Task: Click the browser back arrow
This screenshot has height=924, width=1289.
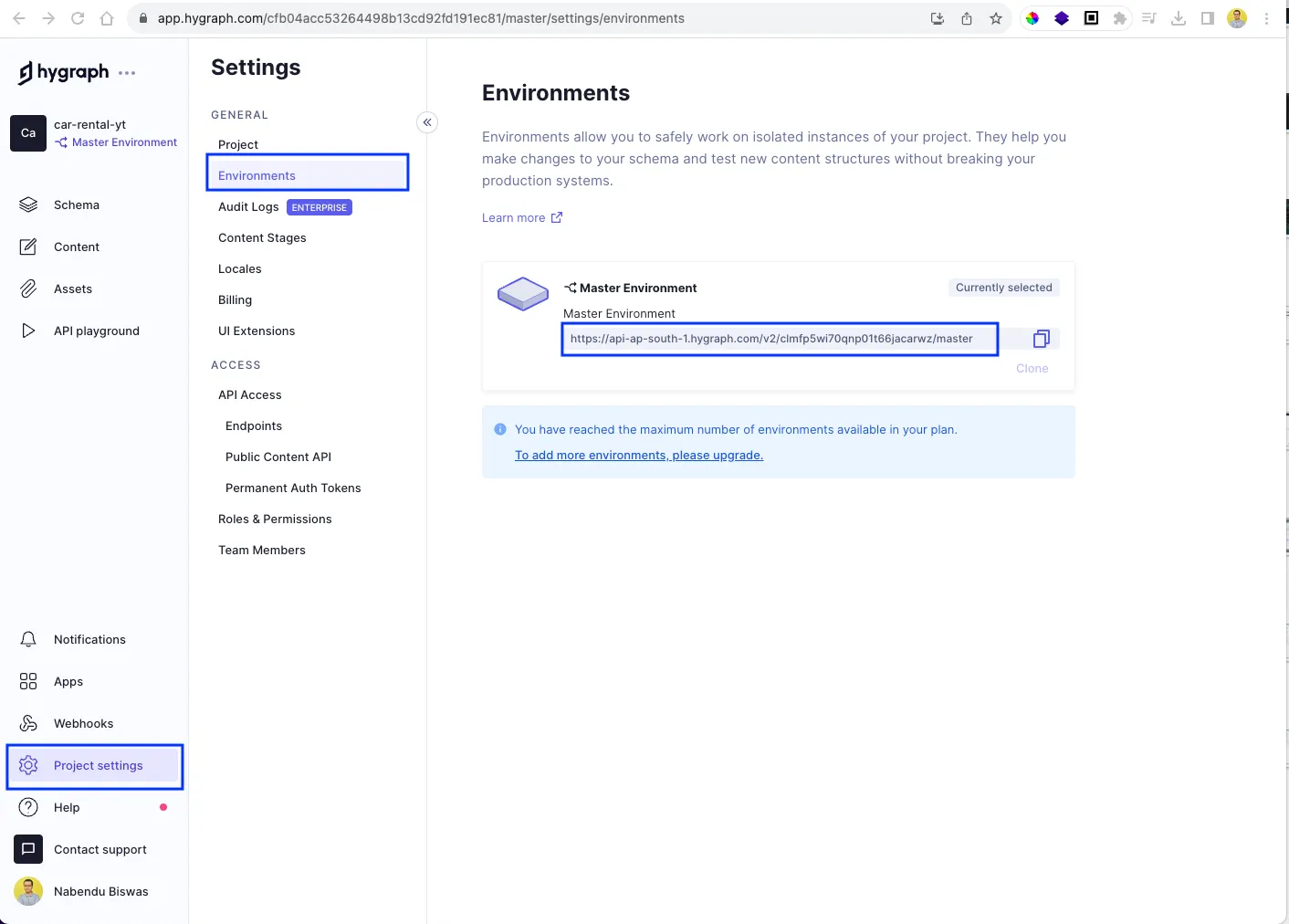Action: pos(19,18)
